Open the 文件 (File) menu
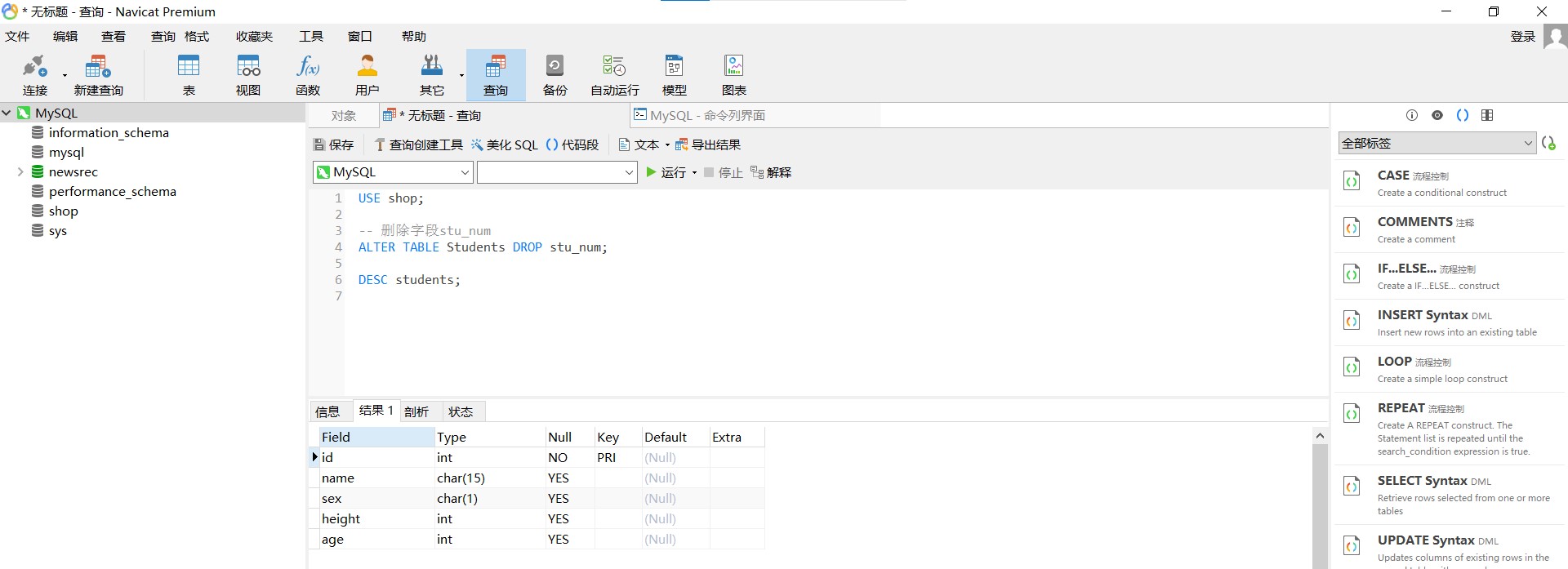Screen dimensions: 1568x569 coord(17,37)
